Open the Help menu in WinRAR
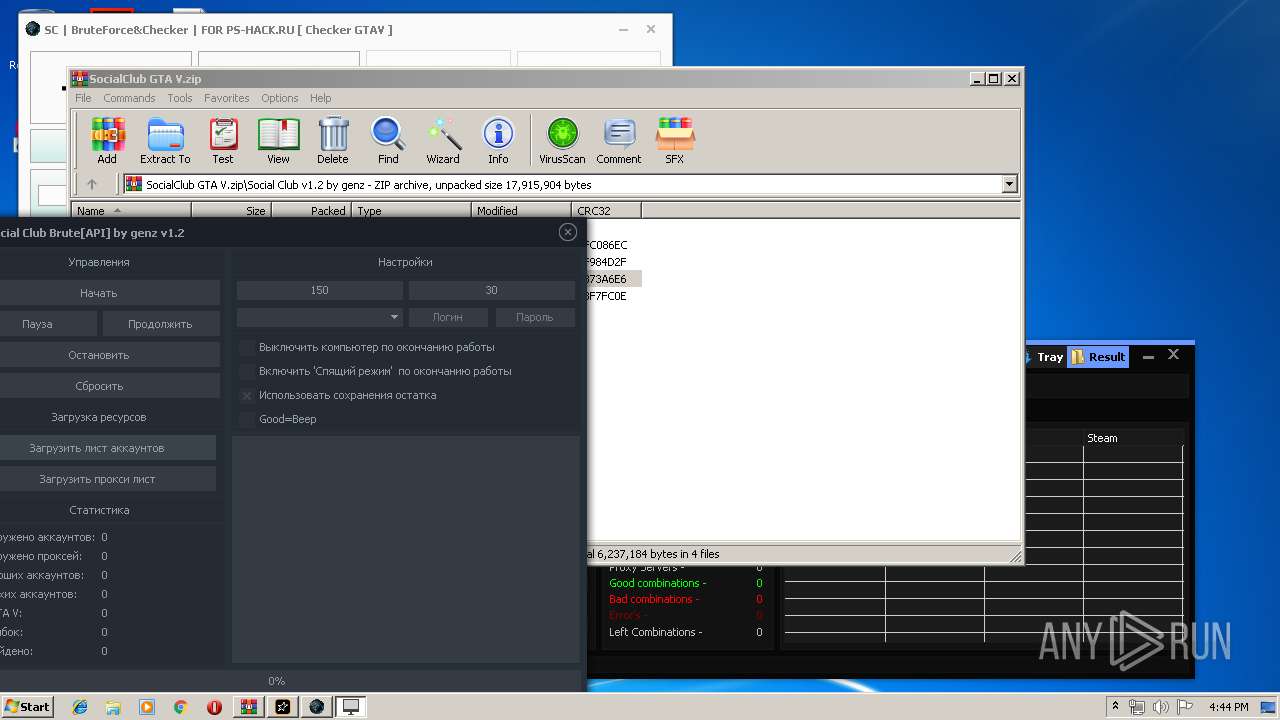This screenshot has width=1280, height=720. (321, 98)
